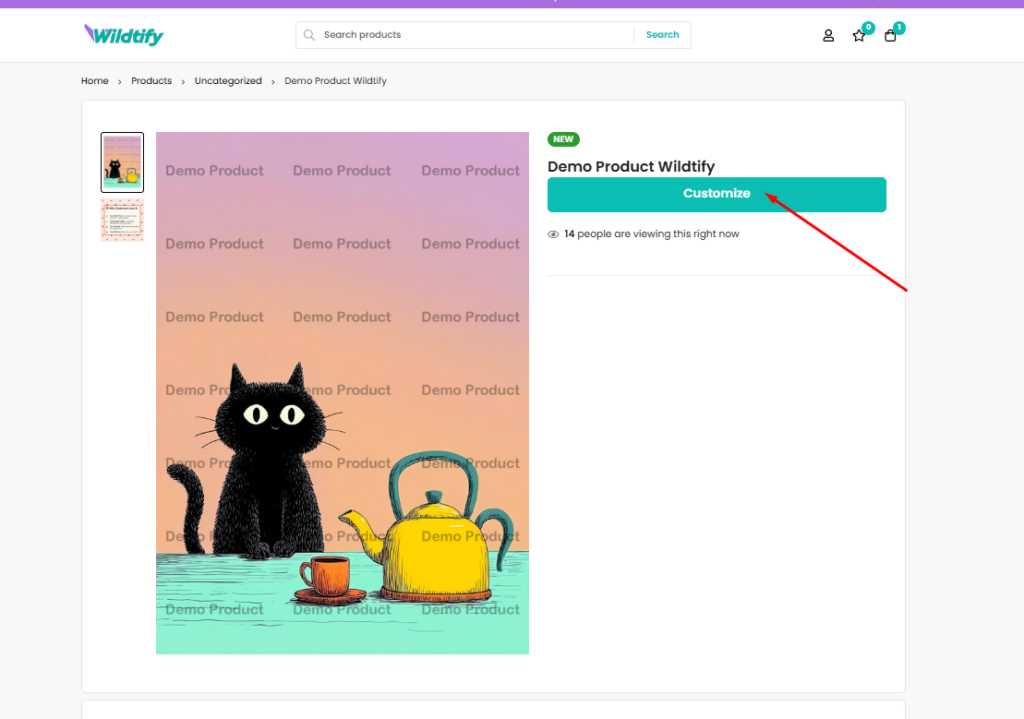This screenshot has width=1024, height=719.
Task: Click the Demo Product Wildtify product heading
Action: point(631,167)
